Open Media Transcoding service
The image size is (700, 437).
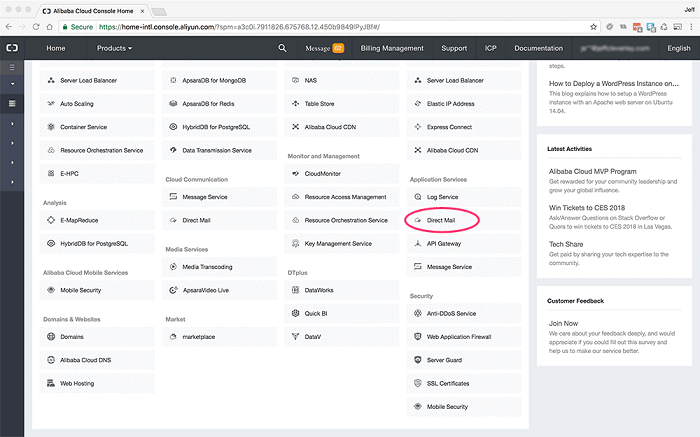pos(219,266)
